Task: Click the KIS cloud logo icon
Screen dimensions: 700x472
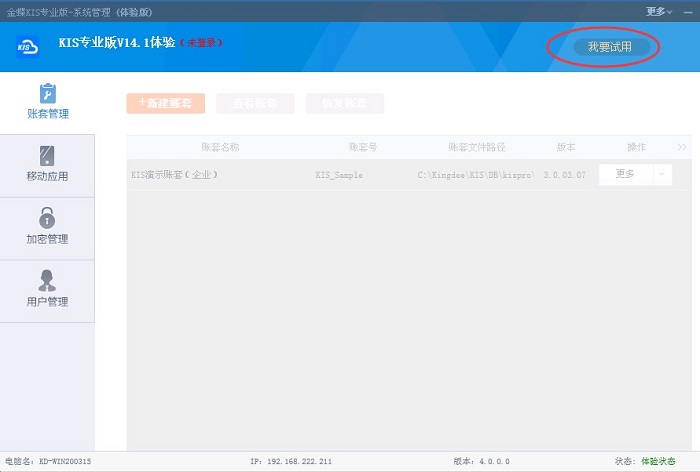Action: (x=27, y=46)
